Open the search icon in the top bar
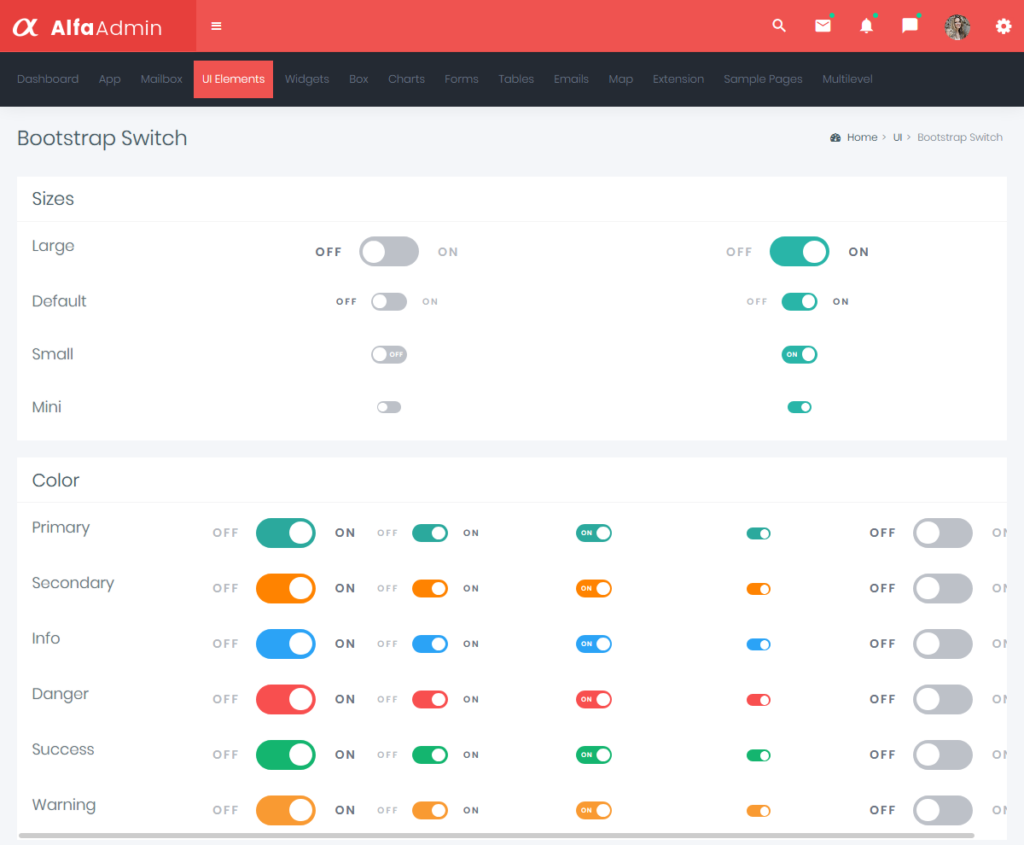 (x=779, y=27)
